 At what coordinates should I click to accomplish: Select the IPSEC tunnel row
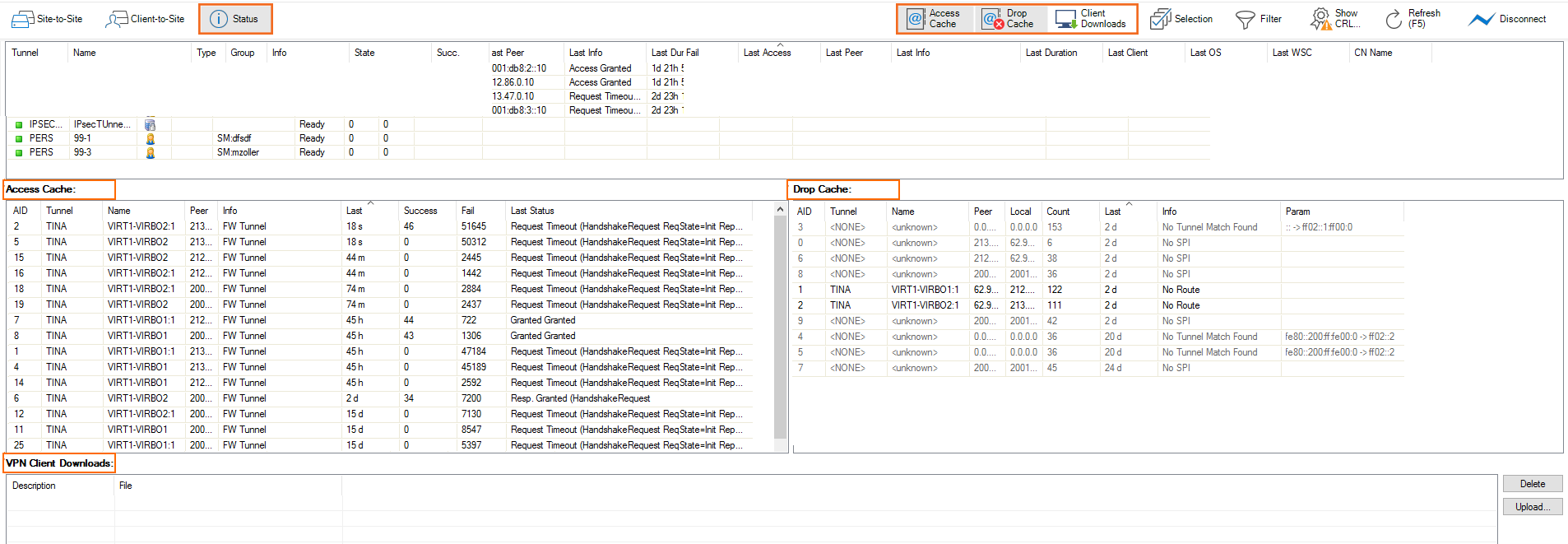point(609,124)
